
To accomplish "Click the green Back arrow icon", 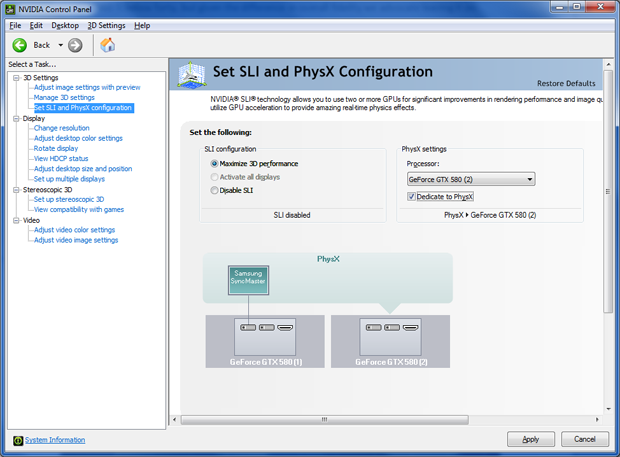I will pyautogui.click(x=19, y=45).
